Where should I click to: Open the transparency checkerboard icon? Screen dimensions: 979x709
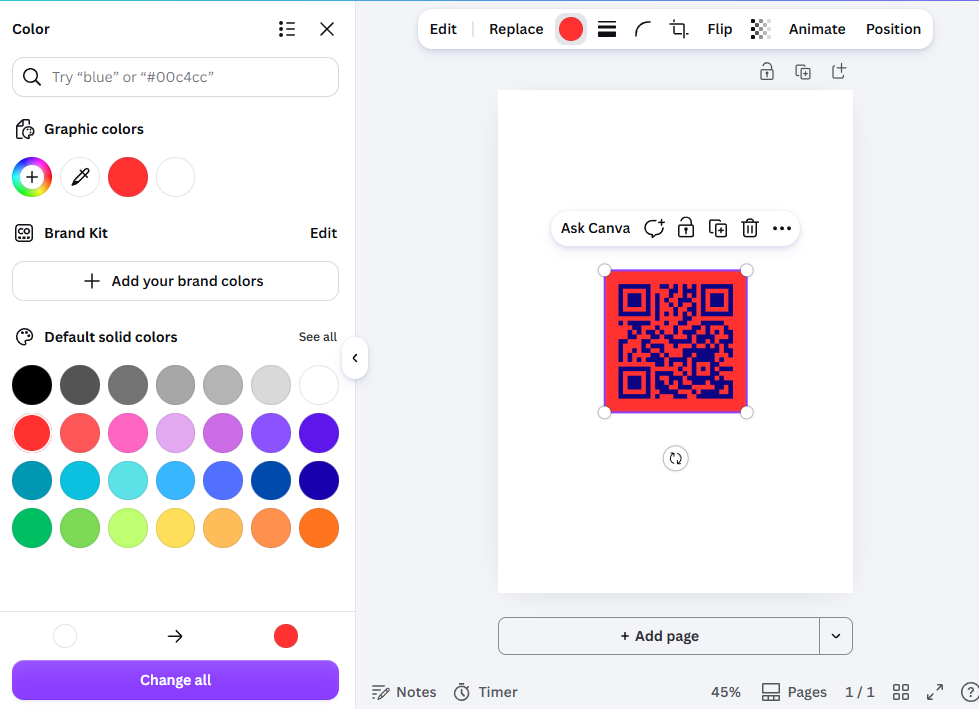760,29
